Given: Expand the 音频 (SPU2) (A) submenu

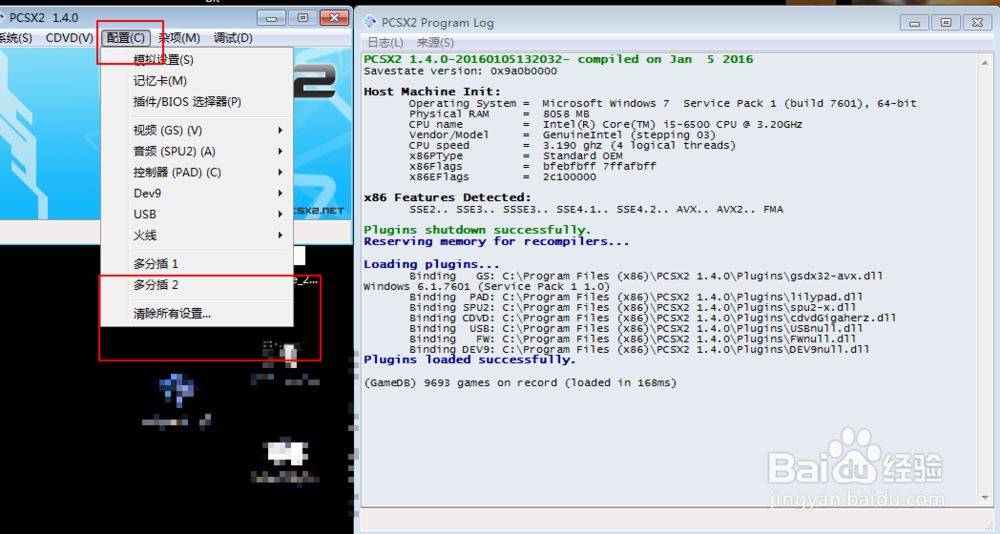Looking at the screenshot, I should (196, 151).
